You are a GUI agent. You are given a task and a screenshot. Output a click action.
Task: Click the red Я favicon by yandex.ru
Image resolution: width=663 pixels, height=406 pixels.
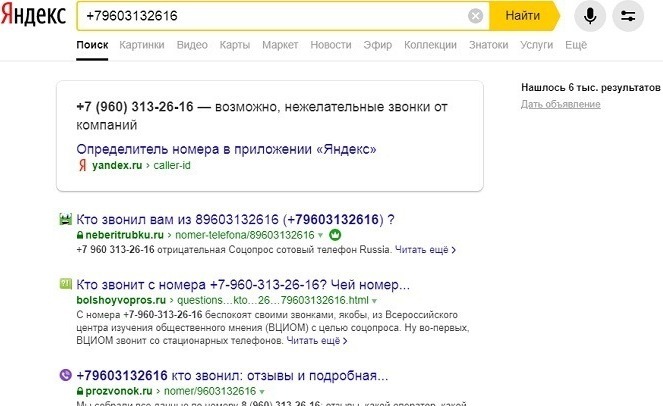[82, 165]
